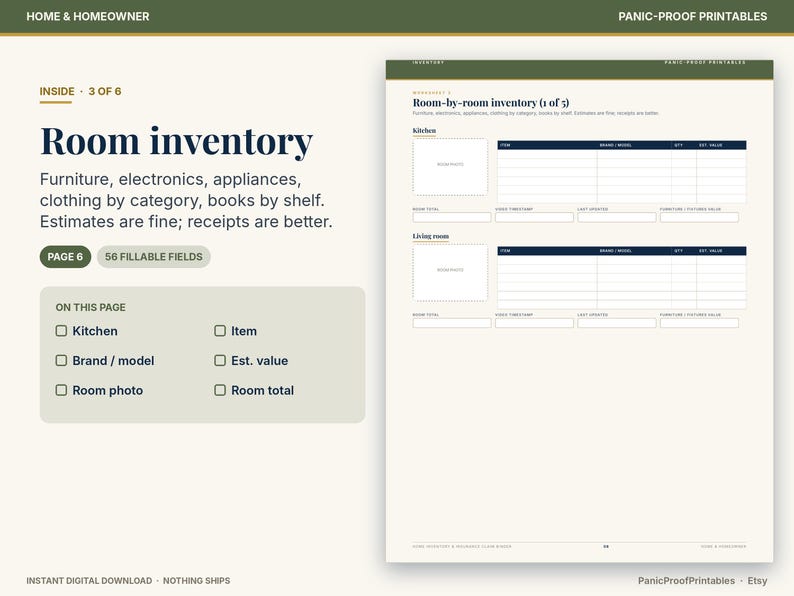The image size is (794, 596).
Task: Tick the Room total checkbox
Action: click(x=220, y=390)
